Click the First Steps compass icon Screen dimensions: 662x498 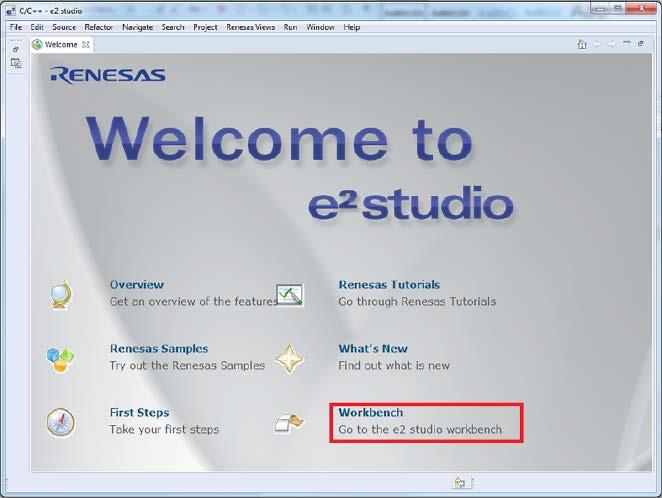[60, 422]
